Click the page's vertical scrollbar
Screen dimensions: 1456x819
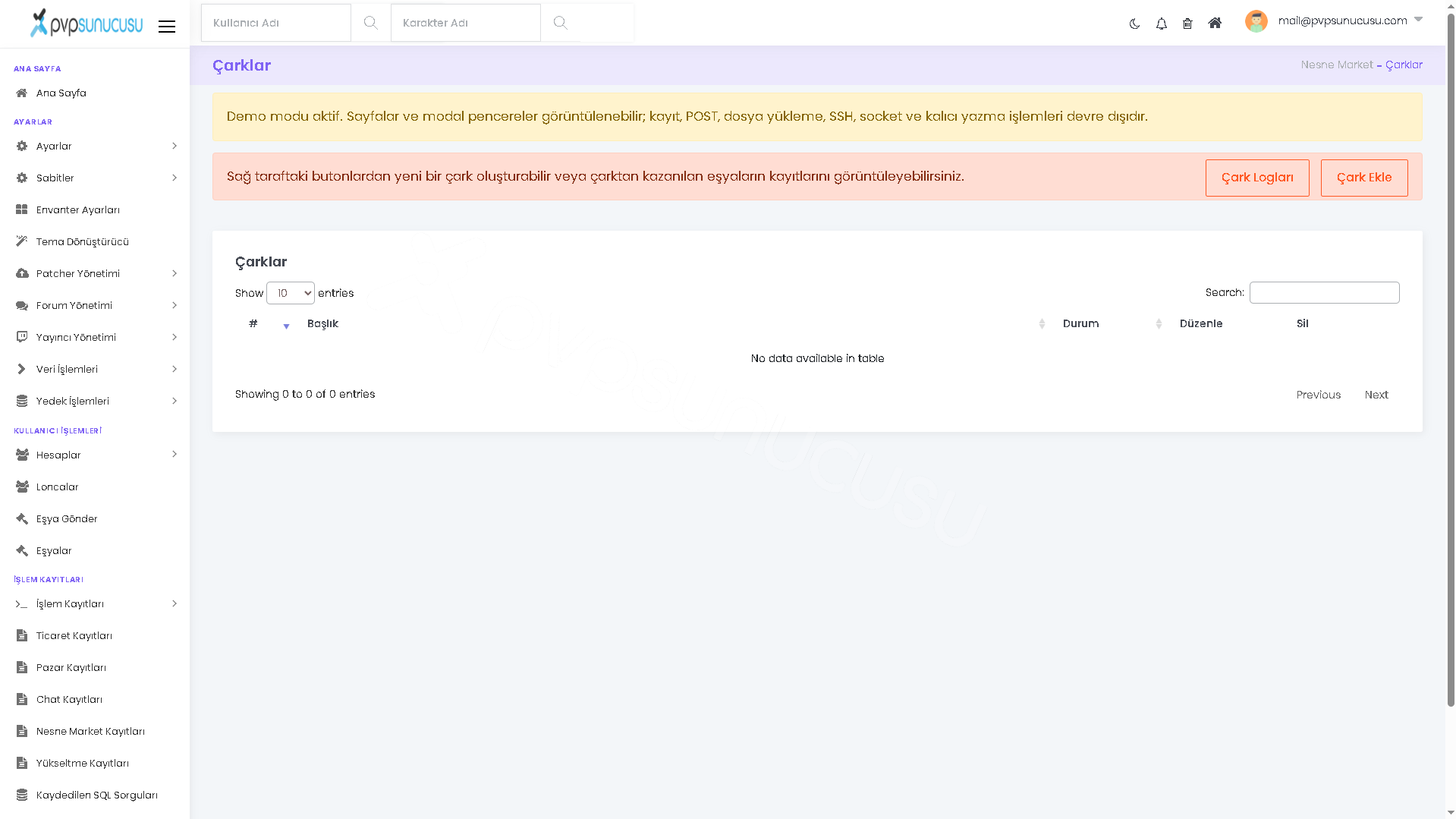pyautogui.click(x=1451, y=357)
